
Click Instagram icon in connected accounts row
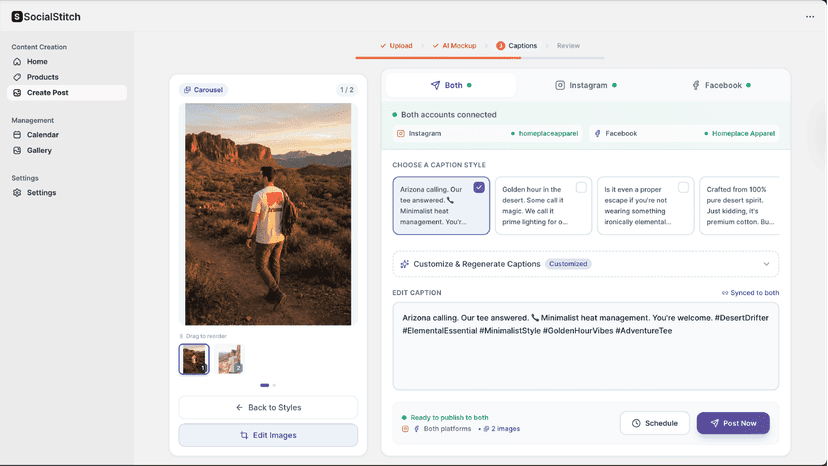click(401, 134)
